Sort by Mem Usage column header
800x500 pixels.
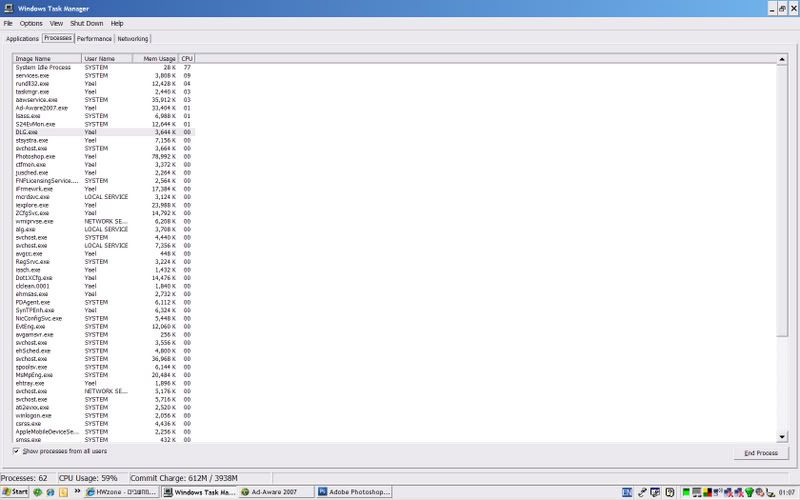coord(156,59)
